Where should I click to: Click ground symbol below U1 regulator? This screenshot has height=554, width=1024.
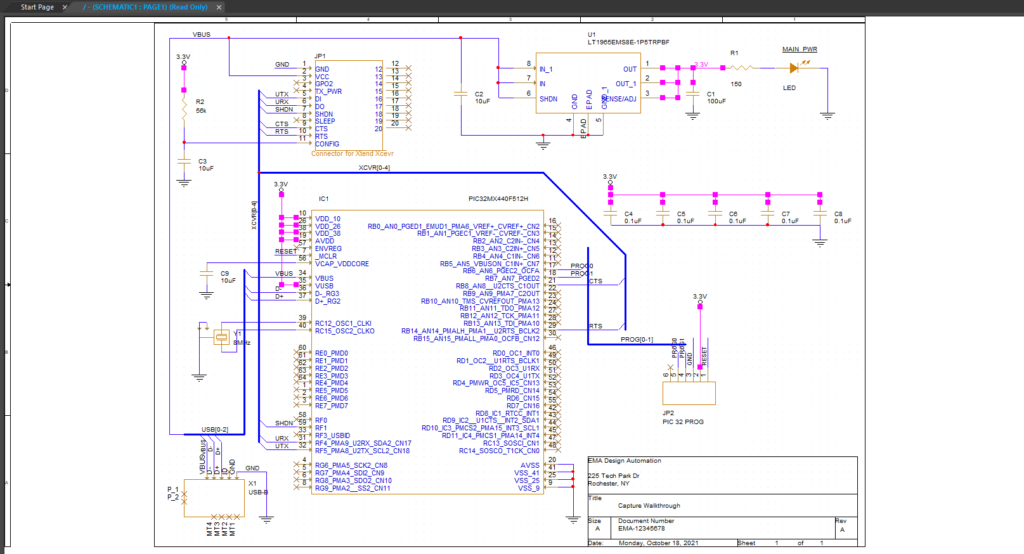543,144
